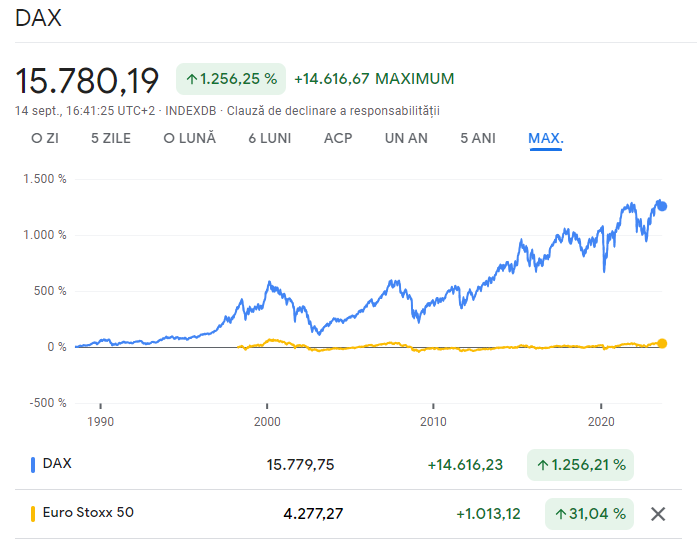Open Clauză de declinare a responsabilității link
697x551 pixels.
(333, 110)
